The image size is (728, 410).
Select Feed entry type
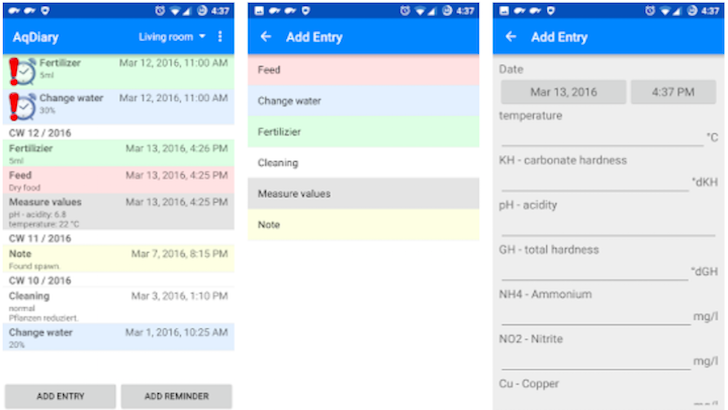point(364,70)
